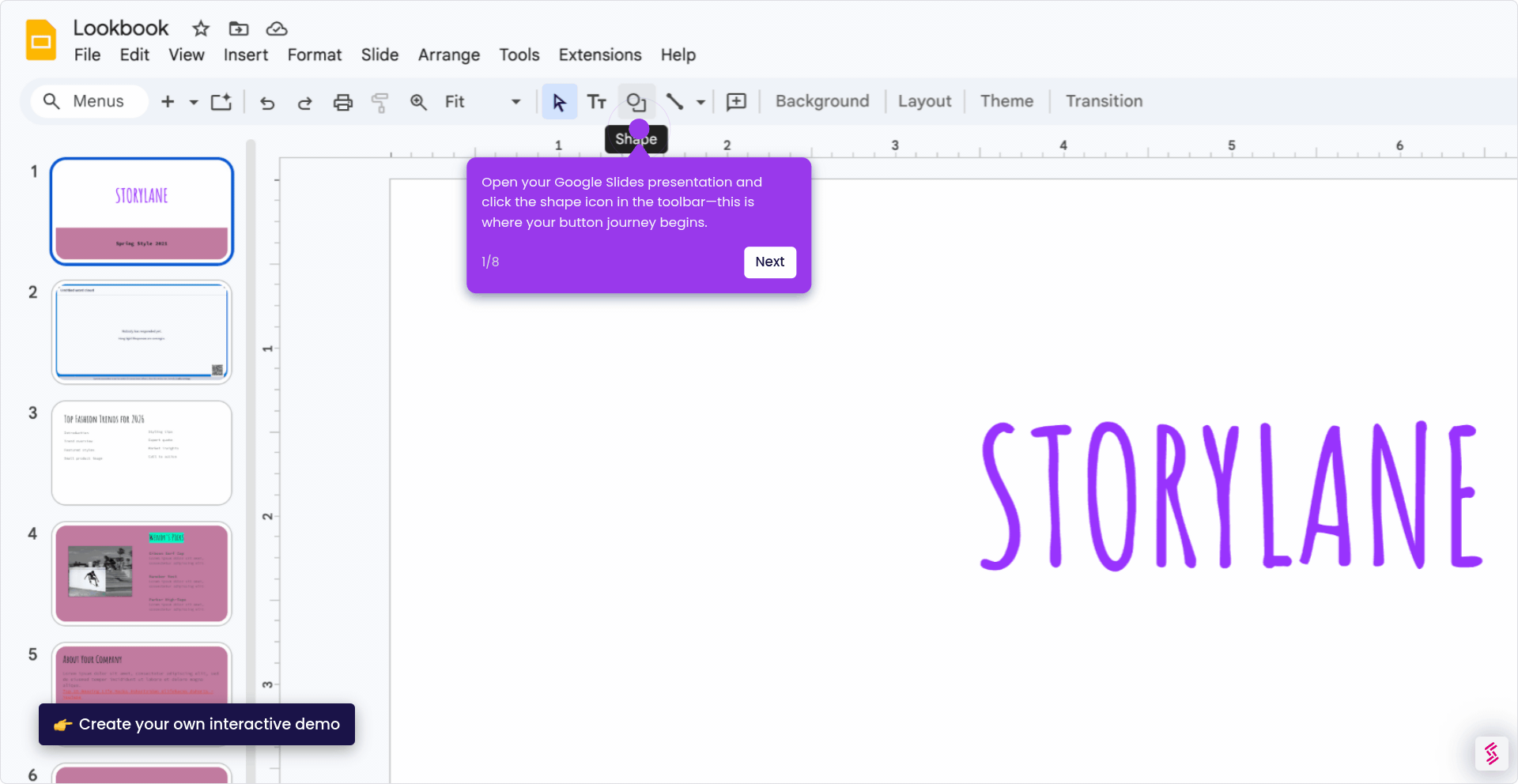Select slide 4 thumbnail with photo
The height and width of the screenshot is (784, 1518).
pos(142,574)
